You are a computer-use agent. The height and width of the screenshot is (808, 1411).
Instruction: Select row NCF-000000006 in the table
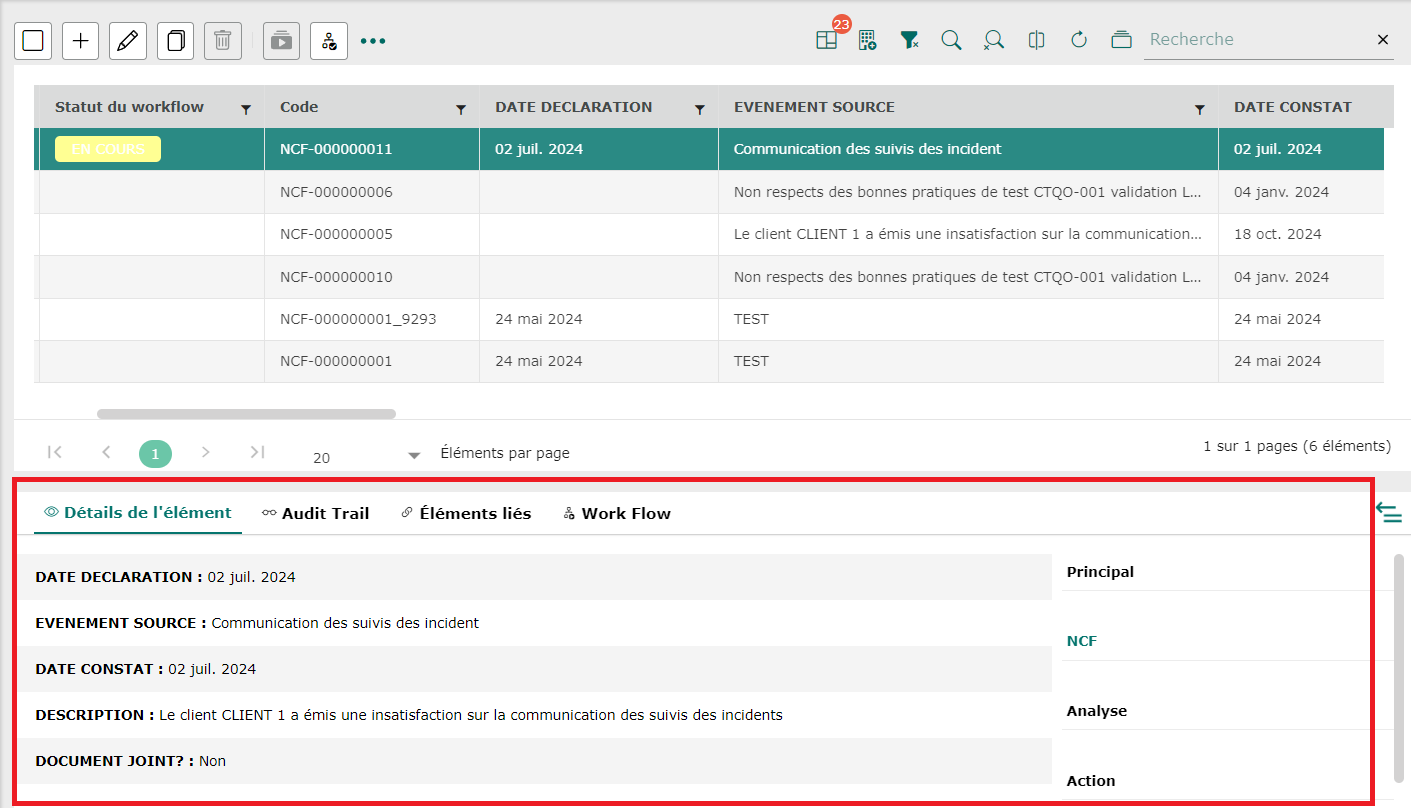click(x=336, y=192)
